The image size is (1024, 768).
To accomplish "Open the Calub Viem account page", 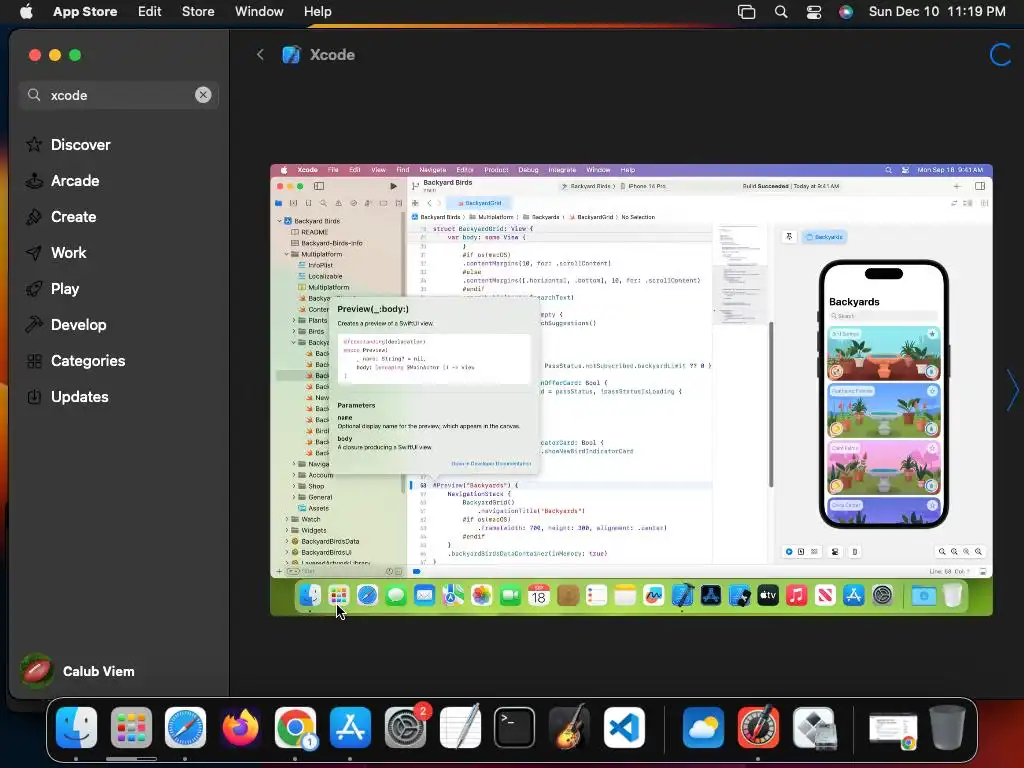I will click(x=78, y=671).
